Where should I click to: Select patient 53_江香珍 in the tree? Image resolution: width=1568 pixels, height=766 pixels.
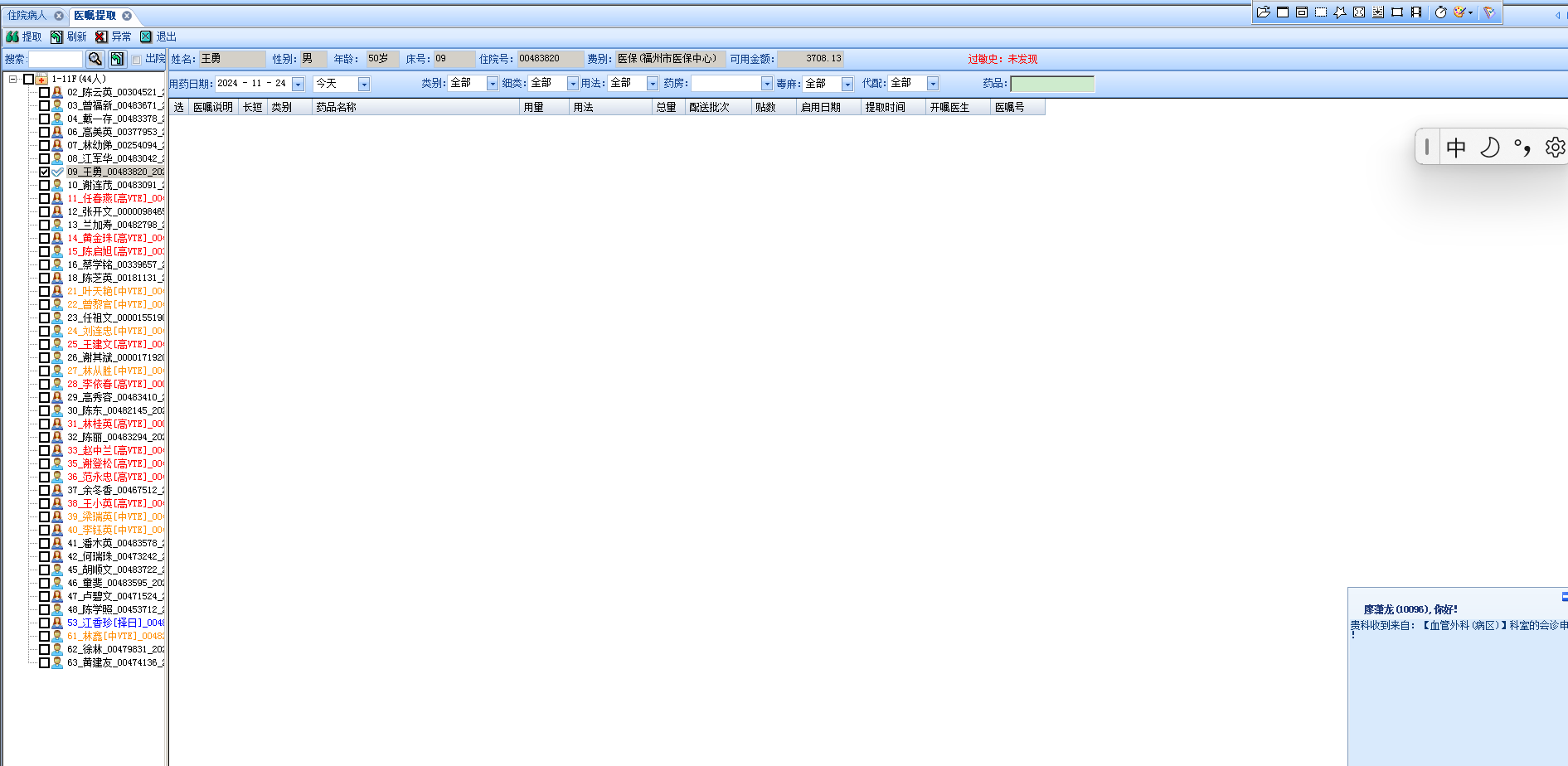click(x=115, y=623)
